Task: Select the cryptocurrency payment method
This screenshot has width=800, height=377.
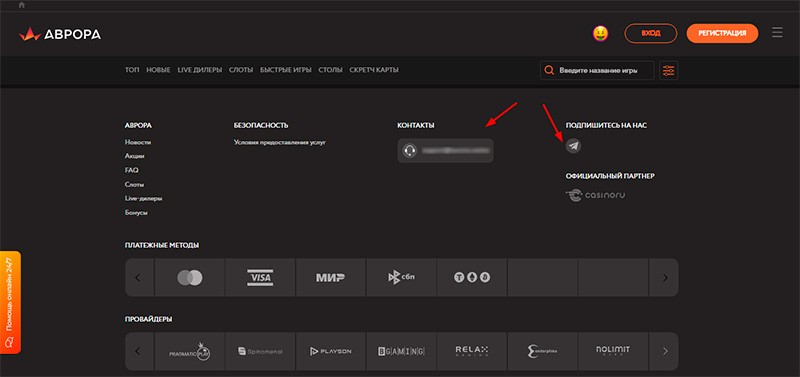Action: [x=471, y=278]
